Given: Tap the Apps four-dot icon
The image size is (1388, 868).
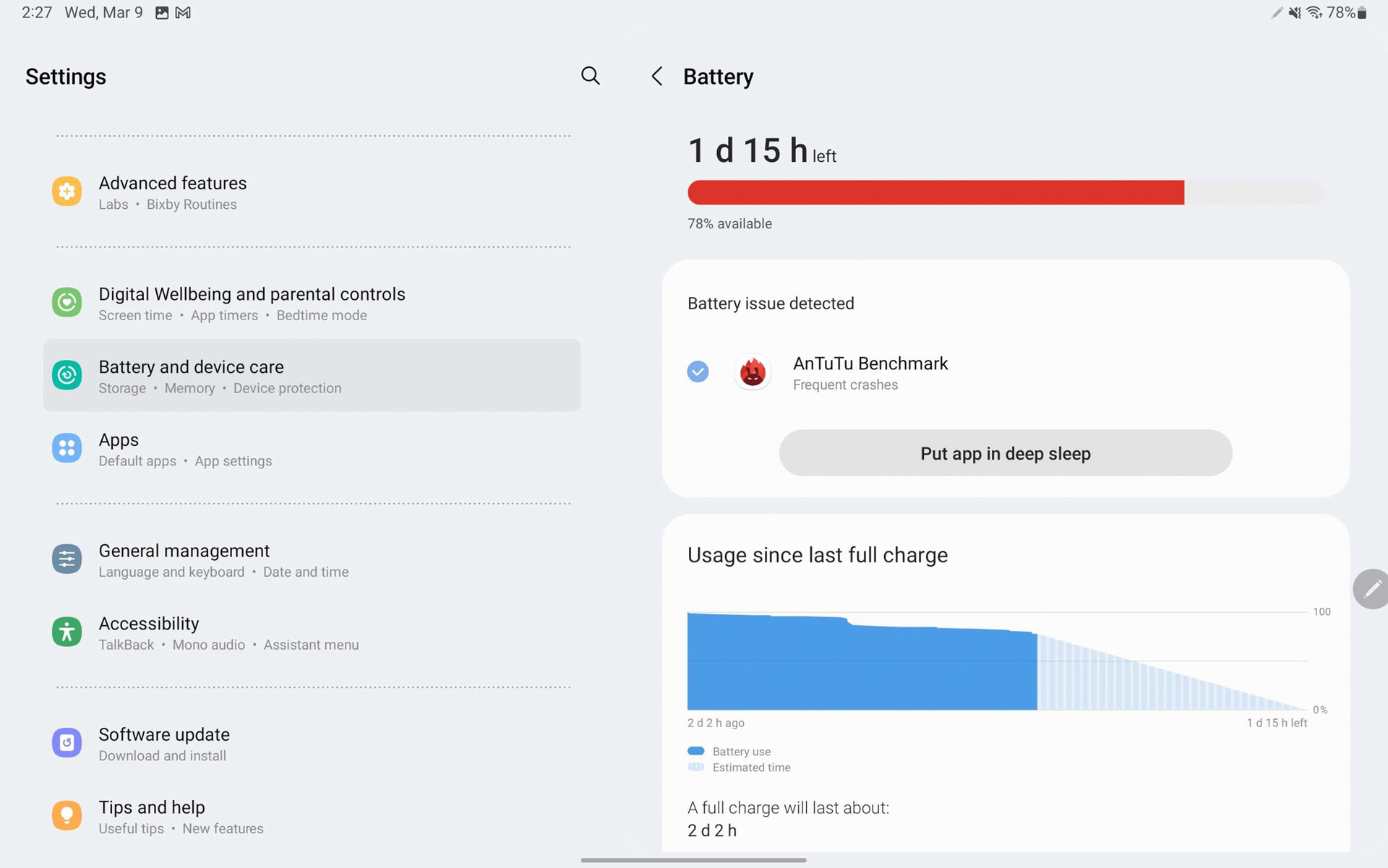Looking at the screenshot, I should [67, 448].
